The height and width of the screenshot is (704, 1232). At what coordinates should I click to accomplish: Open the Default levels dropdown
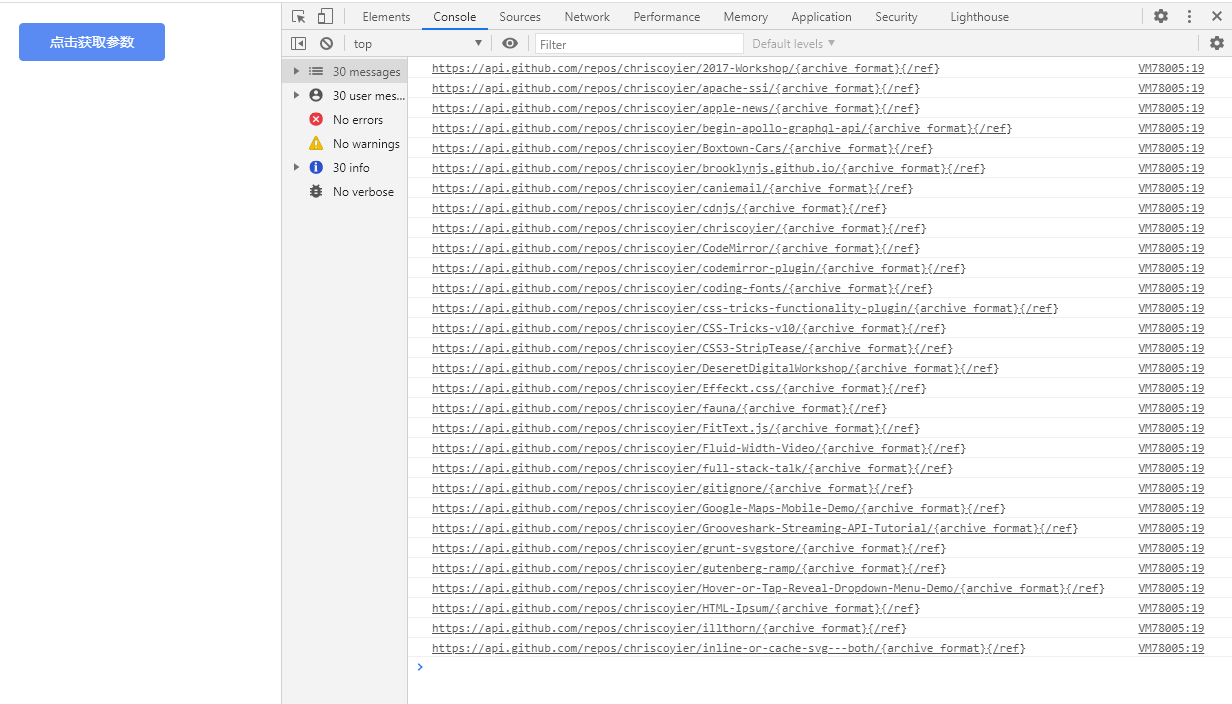(794, 44)
